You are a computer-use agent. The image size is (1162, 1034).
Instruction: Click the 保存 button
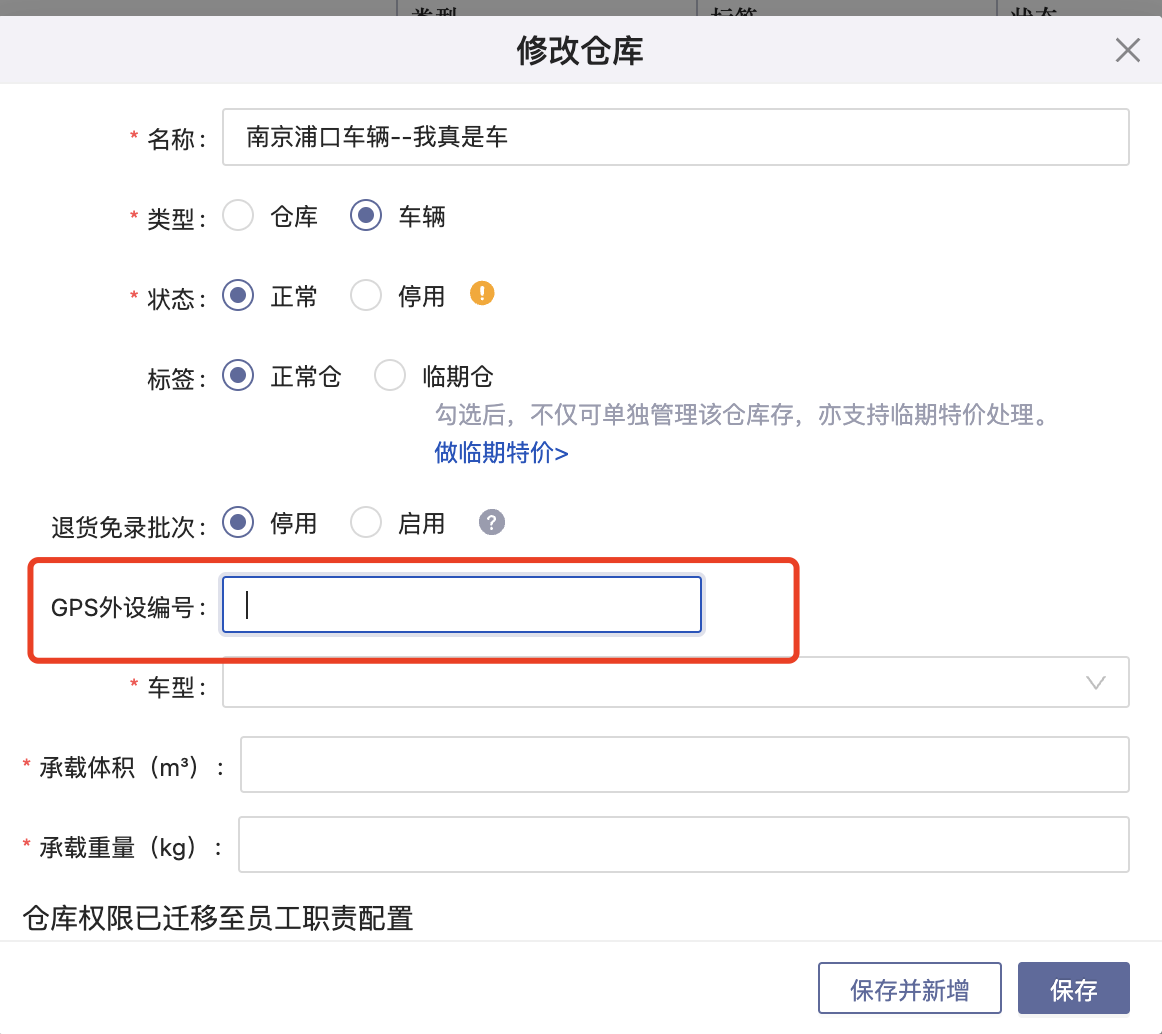1073,989
